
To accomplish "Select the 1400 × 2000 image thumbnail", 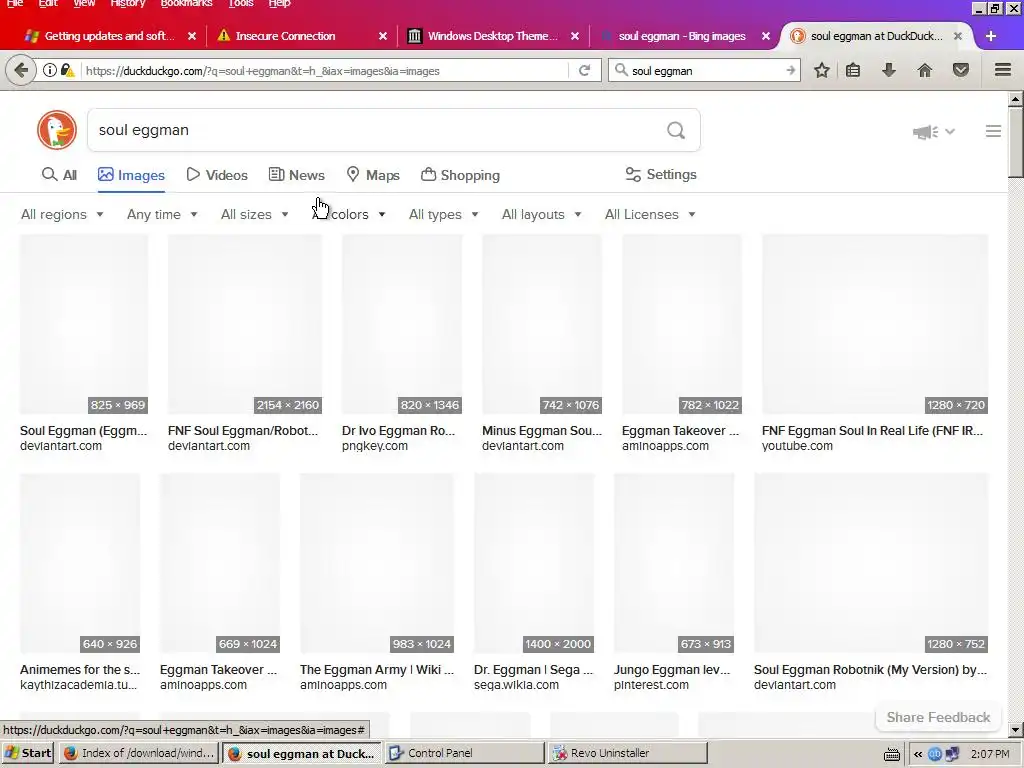I will tap(534, 564).
